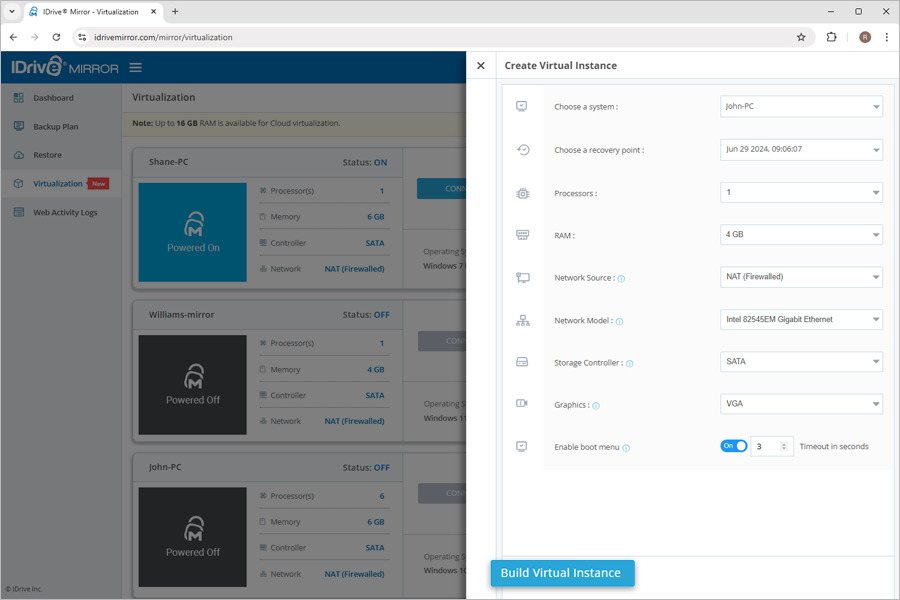The height and width of the screenshot is (600, 900).
Task: Click the Backup Plan monitor icon
Action: [19, 126]
